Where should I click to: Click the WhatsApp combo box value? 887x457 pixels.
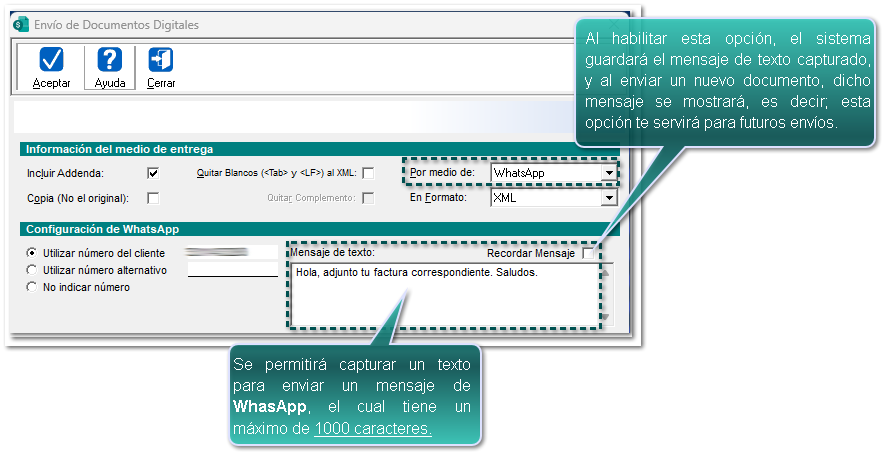coord(545,173)
